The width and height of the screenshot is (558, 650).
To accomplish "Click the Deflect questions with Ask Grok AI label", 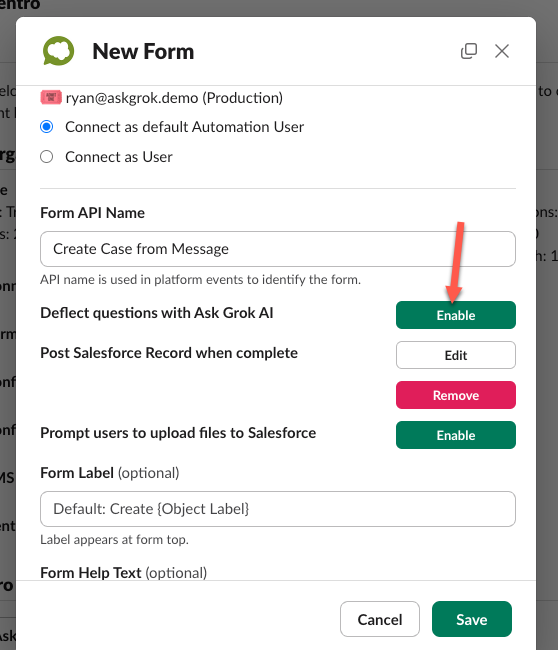I will click(x=157, y=313).
